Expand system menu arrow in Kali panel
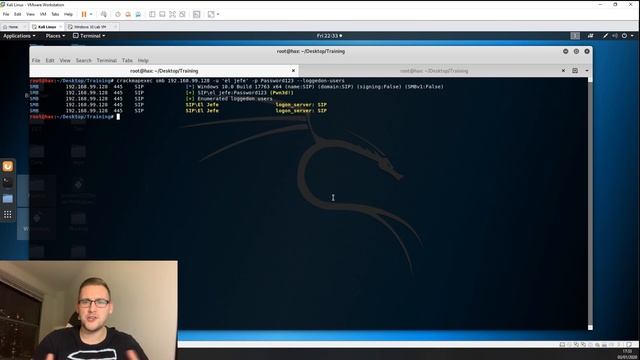640x360 pixels. point(632,36)
